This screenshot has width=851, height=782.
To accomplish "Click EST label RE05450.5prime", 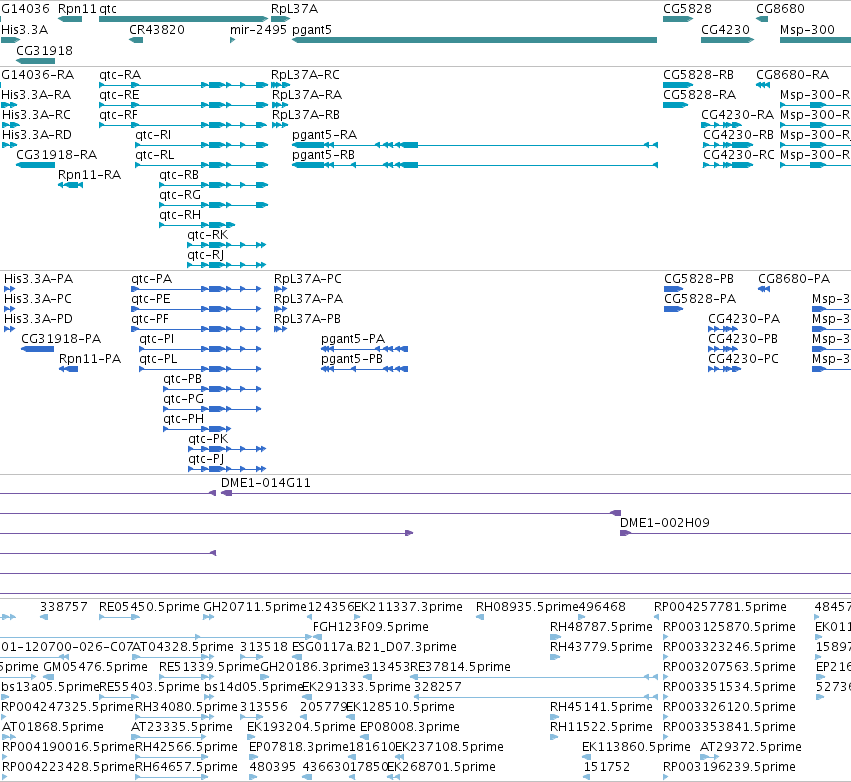I will (x=149, y=607).
